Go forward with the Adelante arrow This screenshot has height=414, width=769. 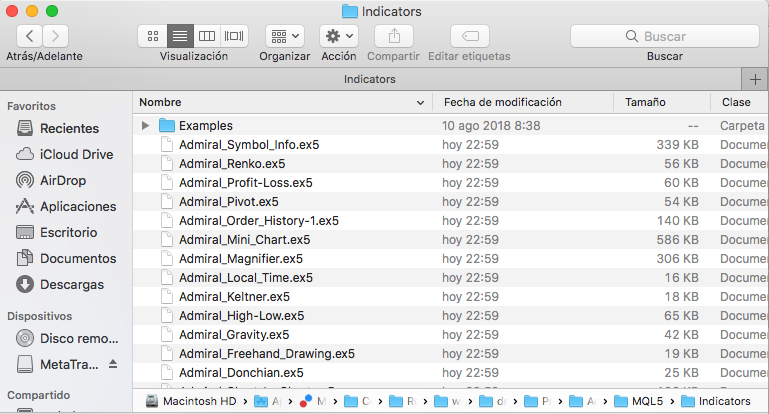[x=55, y=36]
